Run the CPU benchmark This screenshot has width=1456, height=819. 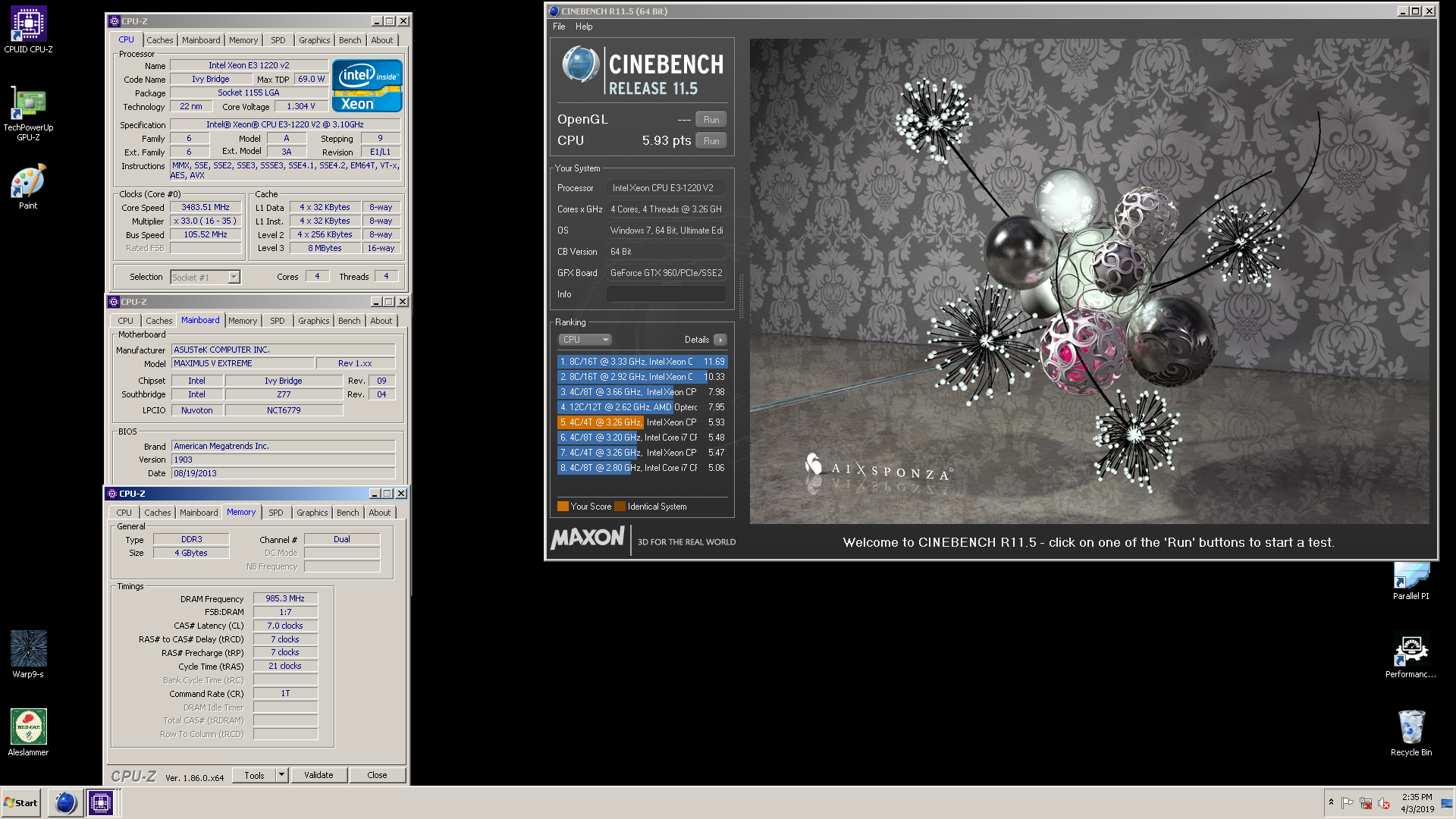pyautogui.click(x=711, y=140)
